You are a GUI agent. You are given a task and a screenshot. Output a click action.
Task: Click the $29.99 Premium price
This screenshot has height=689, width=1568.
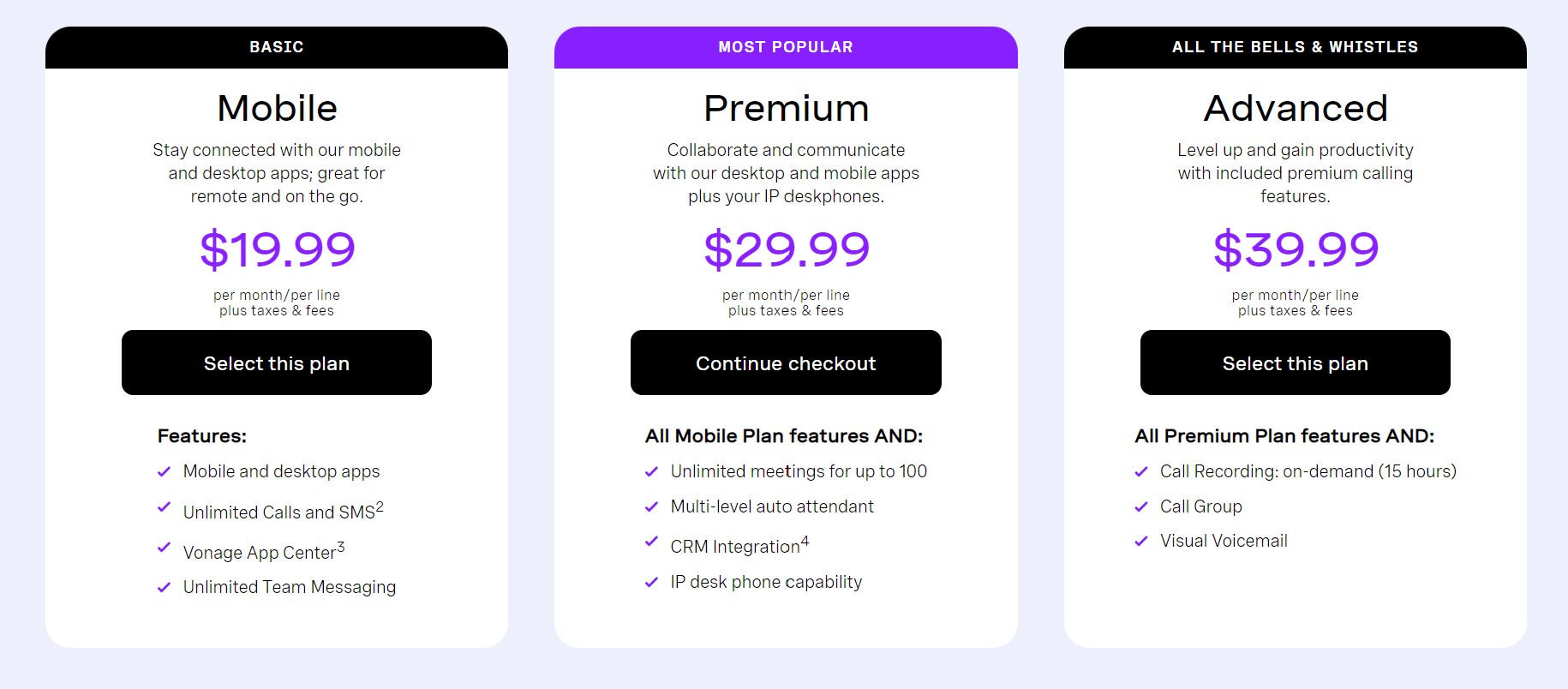point(786,249)
